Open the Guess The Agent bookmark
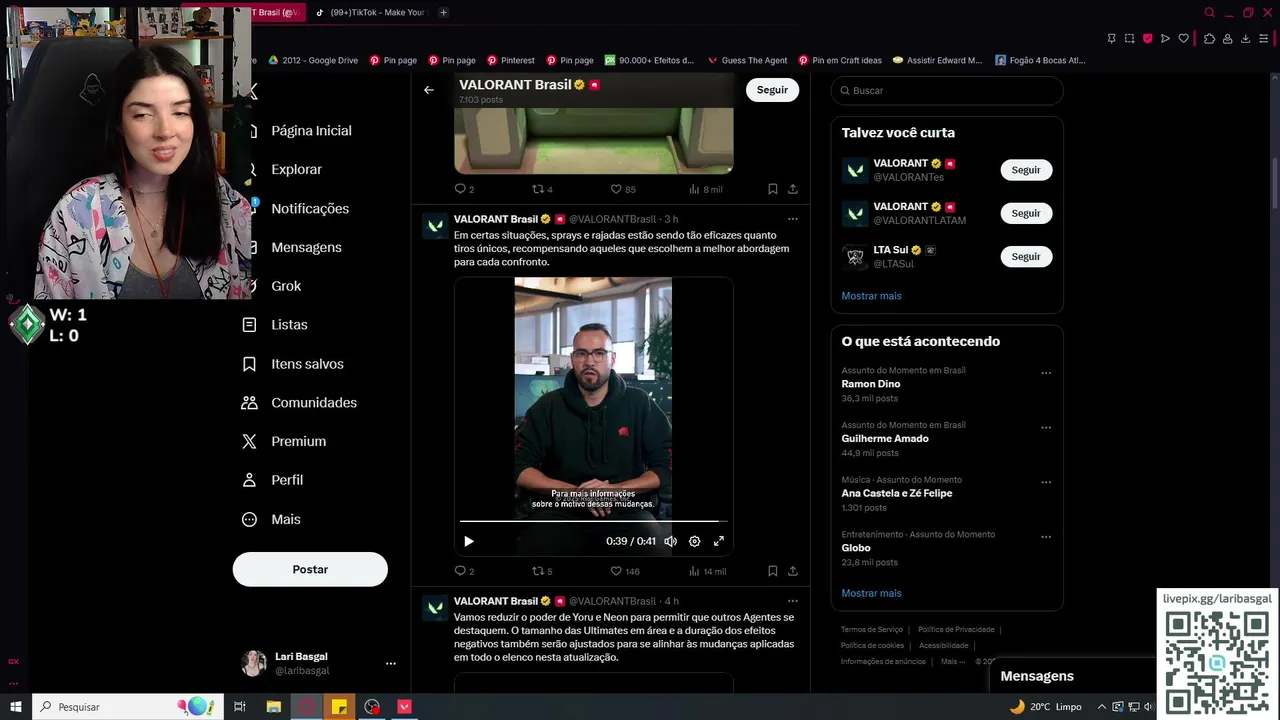1280x720 pixels. pos(747,60)
